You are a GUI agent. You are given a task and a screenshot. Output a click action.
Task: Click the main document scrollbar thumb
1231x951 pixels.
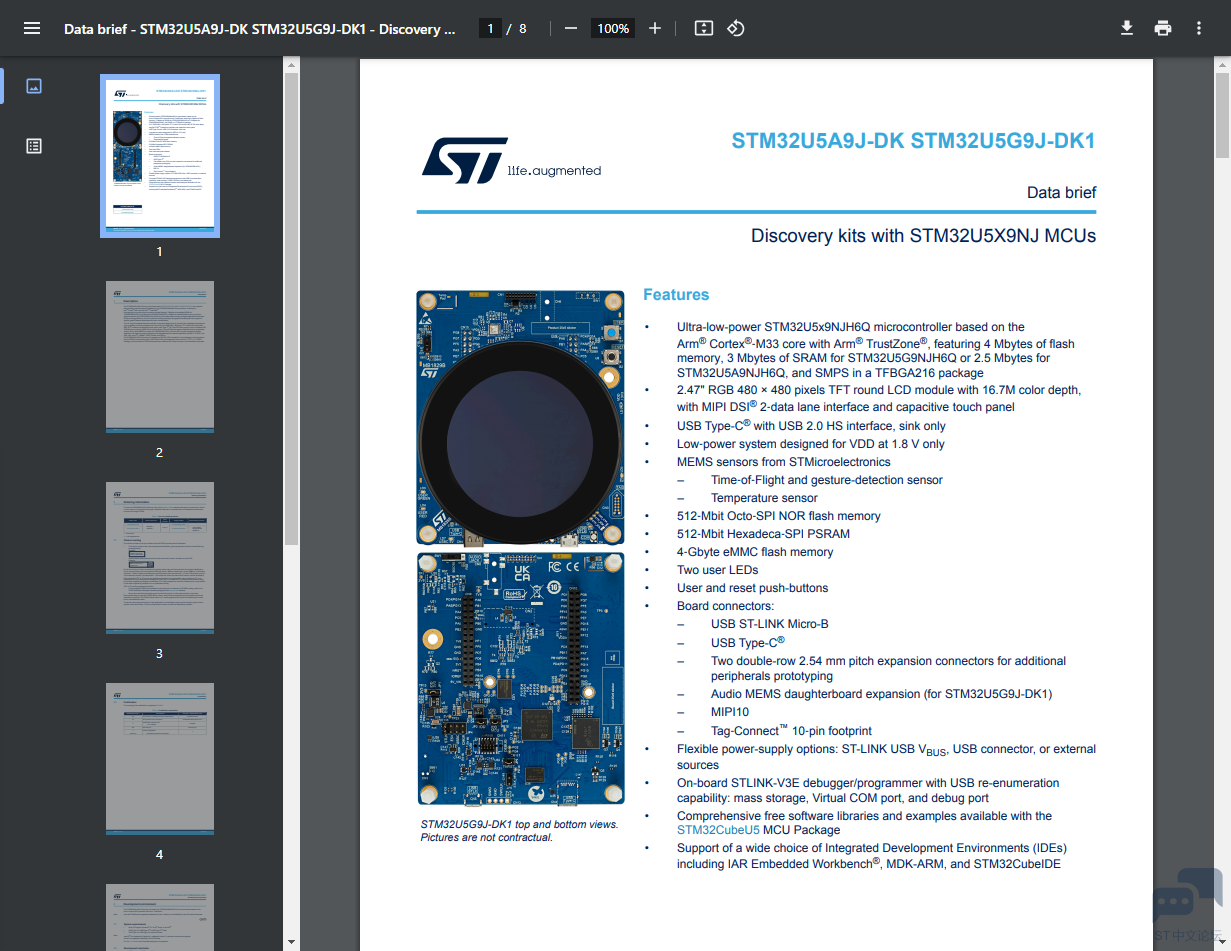coord(1223,115)
